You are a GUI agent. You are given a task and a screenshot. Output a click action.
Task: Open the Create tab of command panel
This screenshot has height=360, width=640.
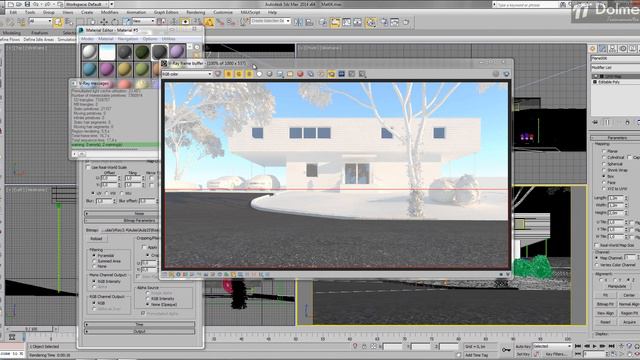point(593,49)
